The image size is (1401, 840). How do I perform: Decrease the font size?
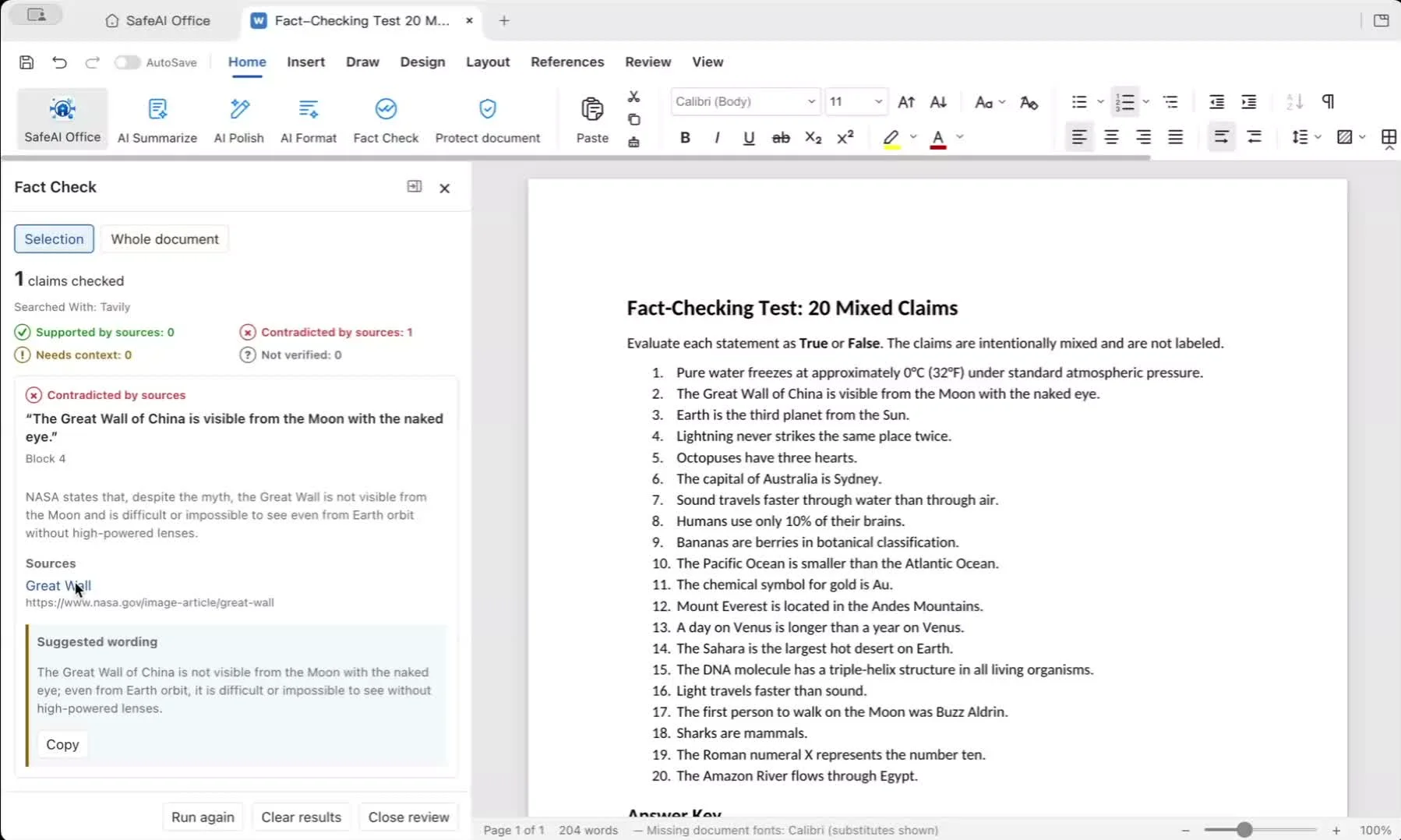pyautogui.click(x=938, y=102)
